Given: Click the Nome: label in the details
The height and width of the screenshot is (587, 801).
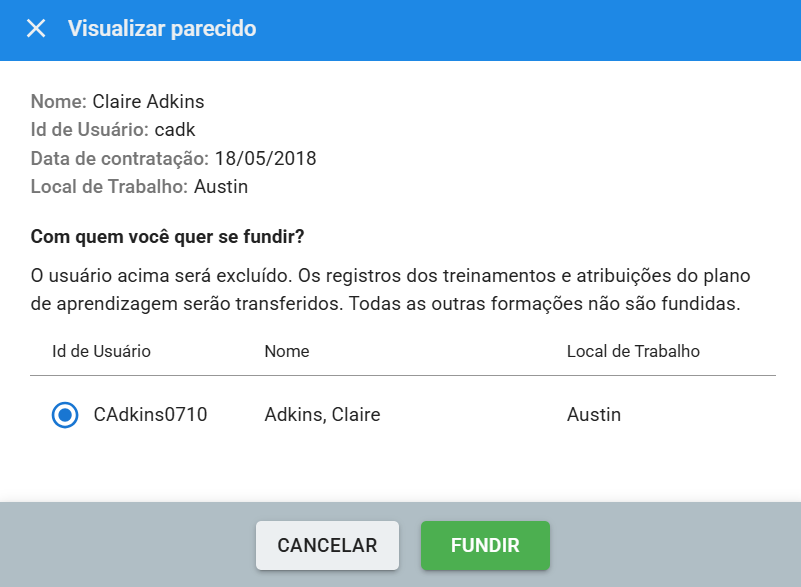Looking at the screenshot, I should pos(59,101).
